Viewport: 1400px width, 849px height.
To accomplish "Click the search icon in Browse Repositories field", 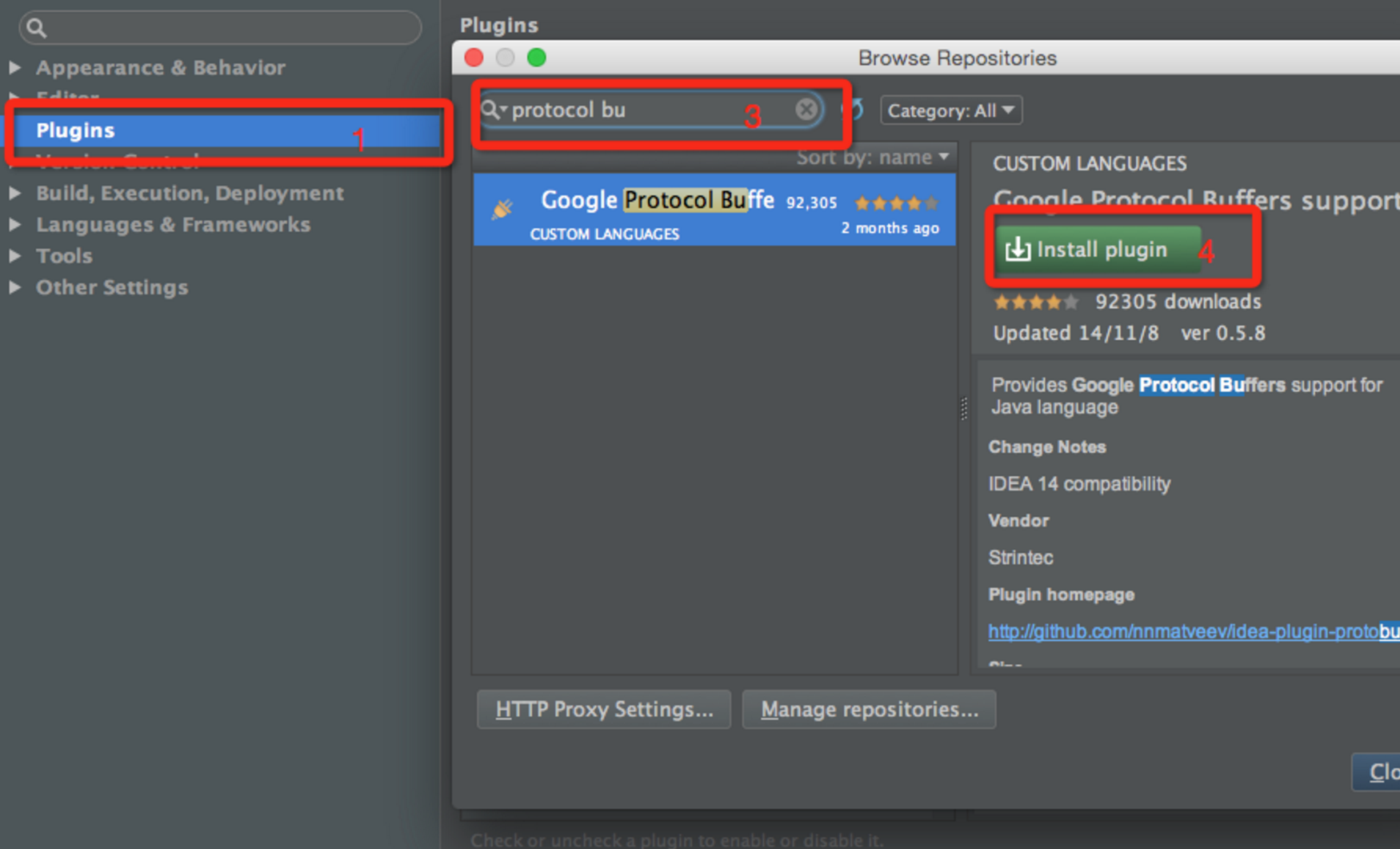I will 492,110.
